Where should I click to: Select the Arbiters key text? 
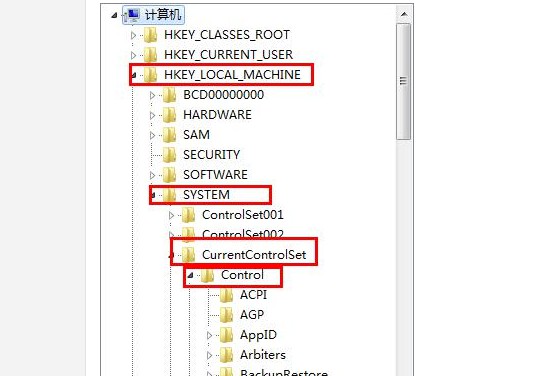pos(263,355)
